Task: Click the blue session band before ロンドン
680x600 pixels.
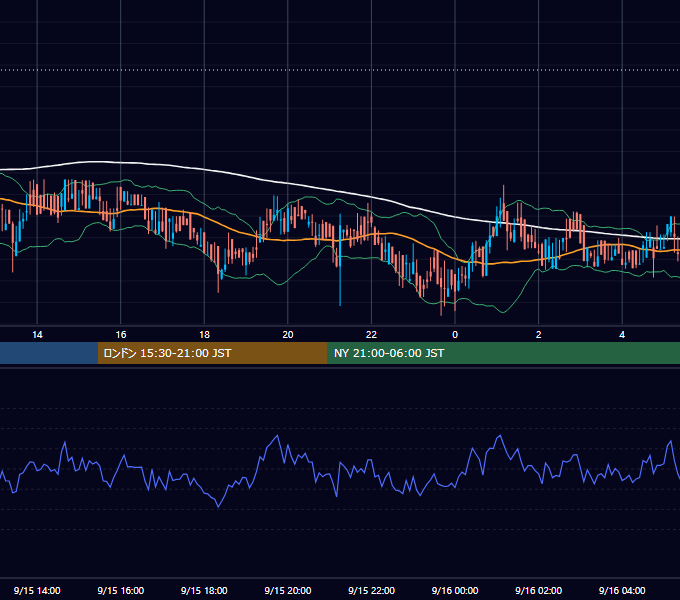Action: [49, 353]
